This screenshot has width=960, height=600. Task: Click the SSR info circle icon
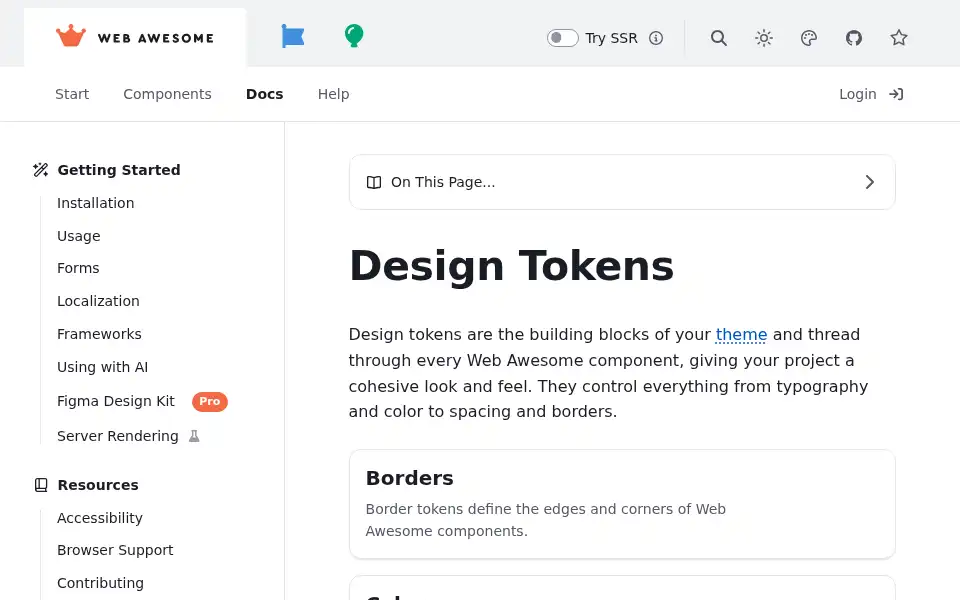click(656, 38)
